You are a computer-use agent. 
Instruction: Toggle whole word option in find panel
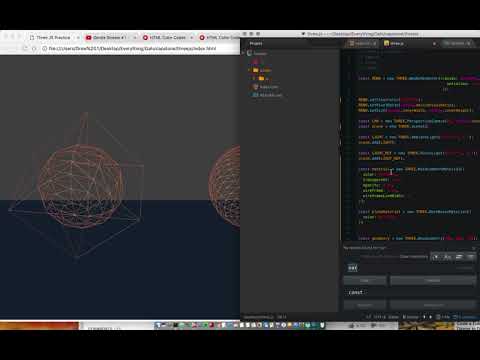(x=471, y=257)
